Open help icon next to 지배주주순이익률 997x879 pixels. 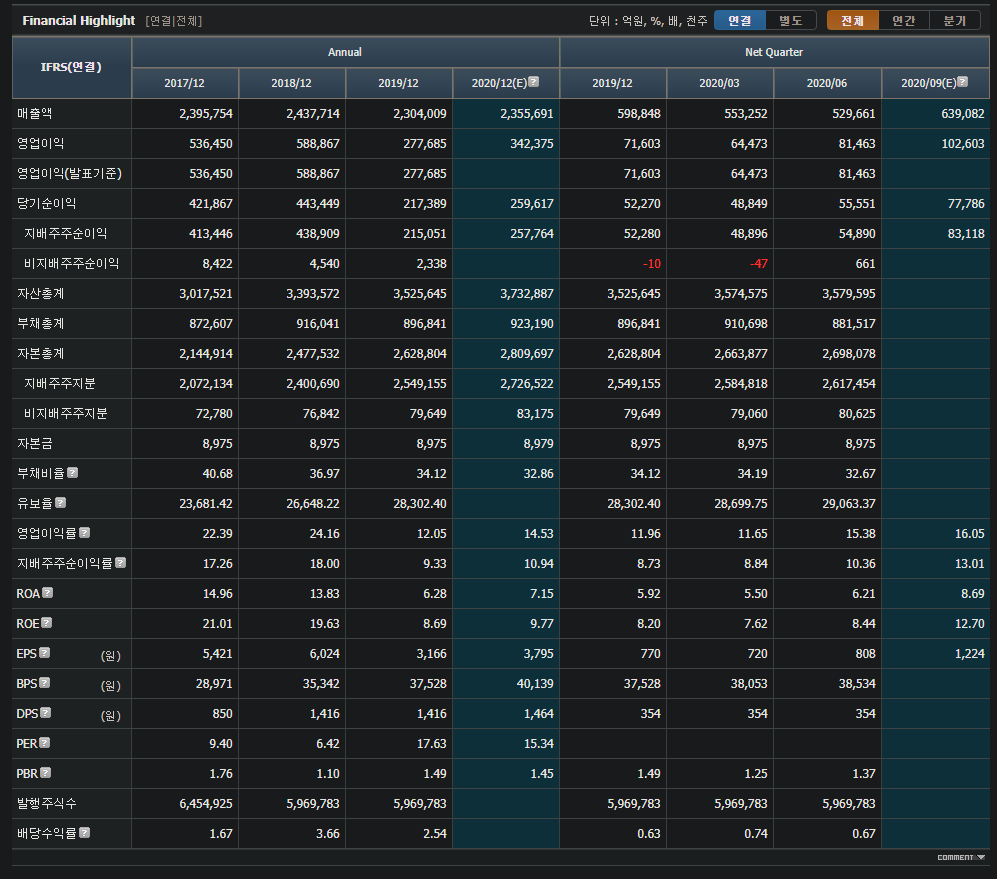pyautogui.click(x=121, y=562)
